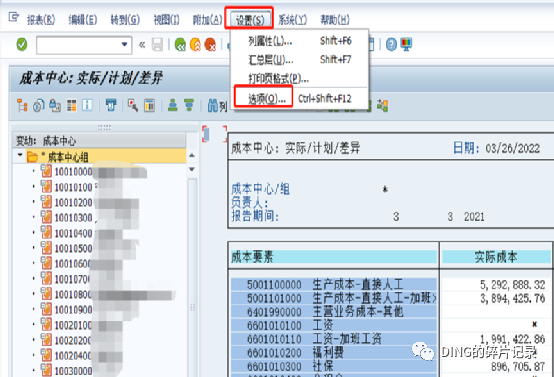Click the Save diskette icon

(157, 45)
